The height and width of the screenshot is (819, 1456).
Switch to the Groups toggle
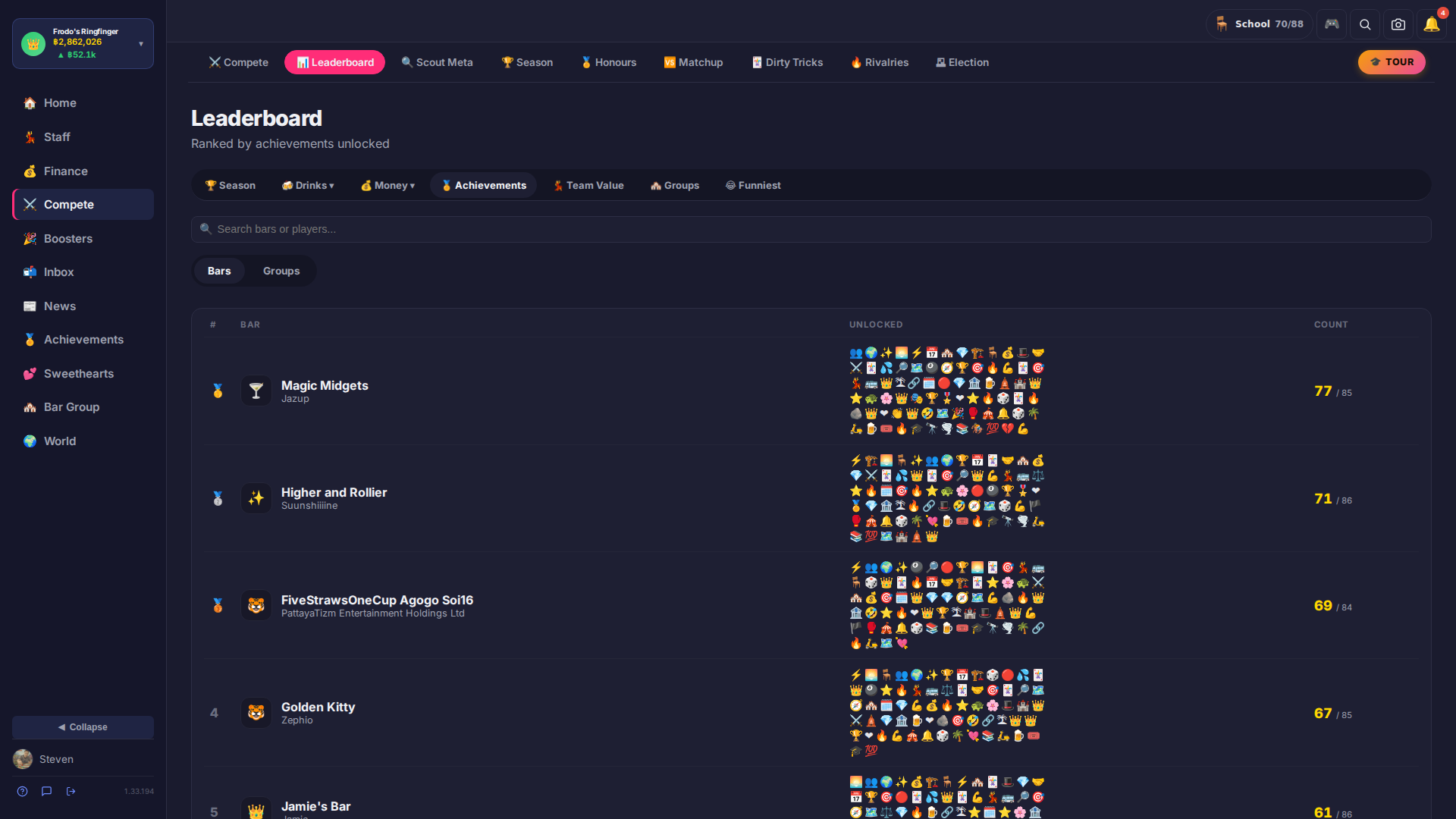tap(281, 271)
